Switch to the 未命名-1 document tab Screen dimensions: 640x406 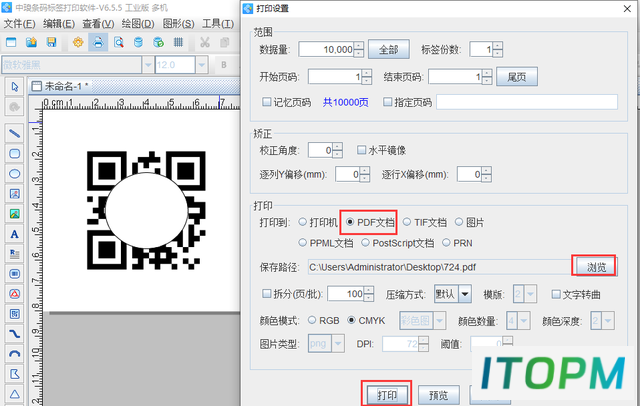61,86
